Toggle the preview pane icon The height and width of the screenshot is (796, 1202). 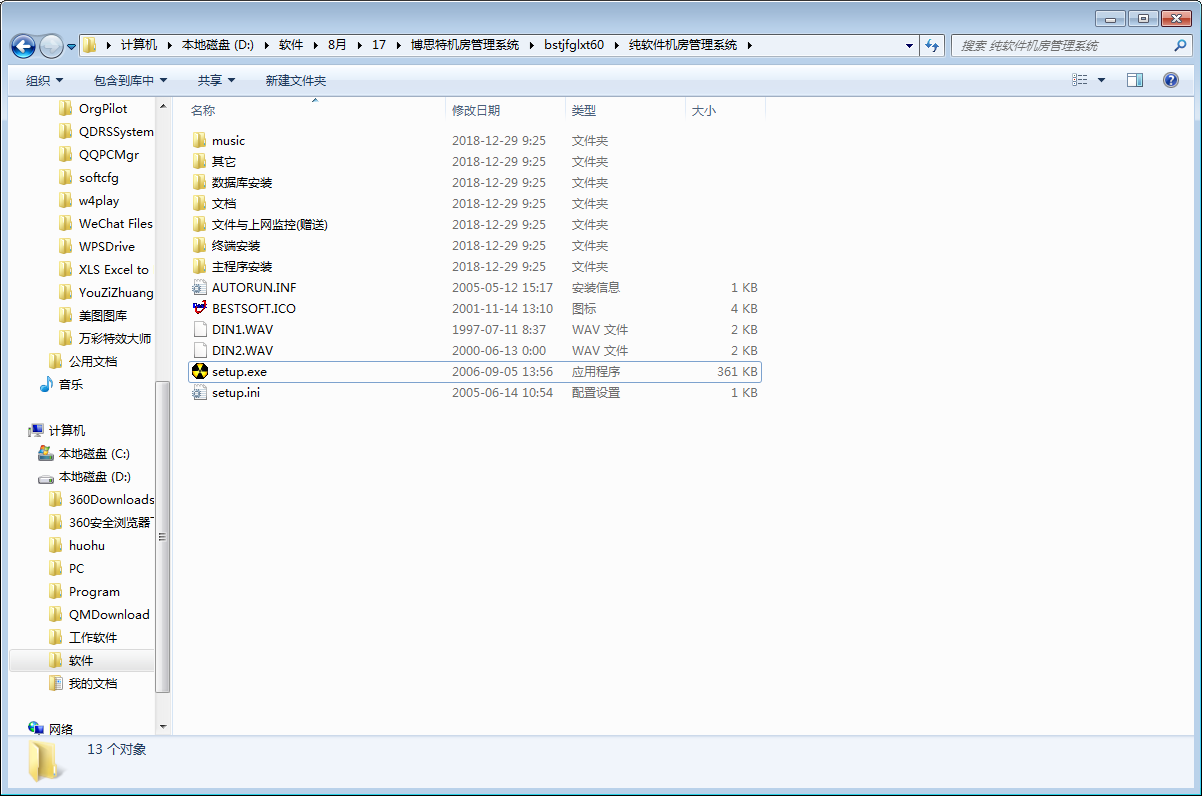(x=1135, y=80)
